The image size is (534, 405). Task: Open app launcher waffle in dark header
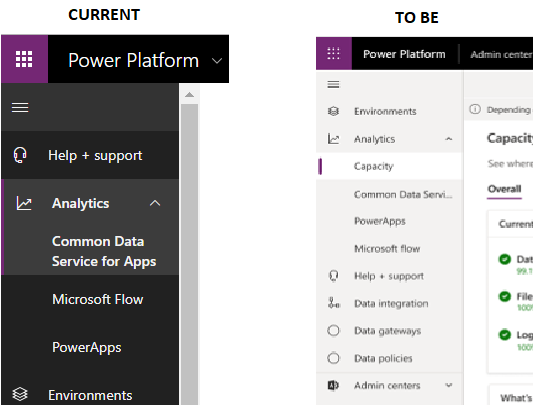click(24, 59)
